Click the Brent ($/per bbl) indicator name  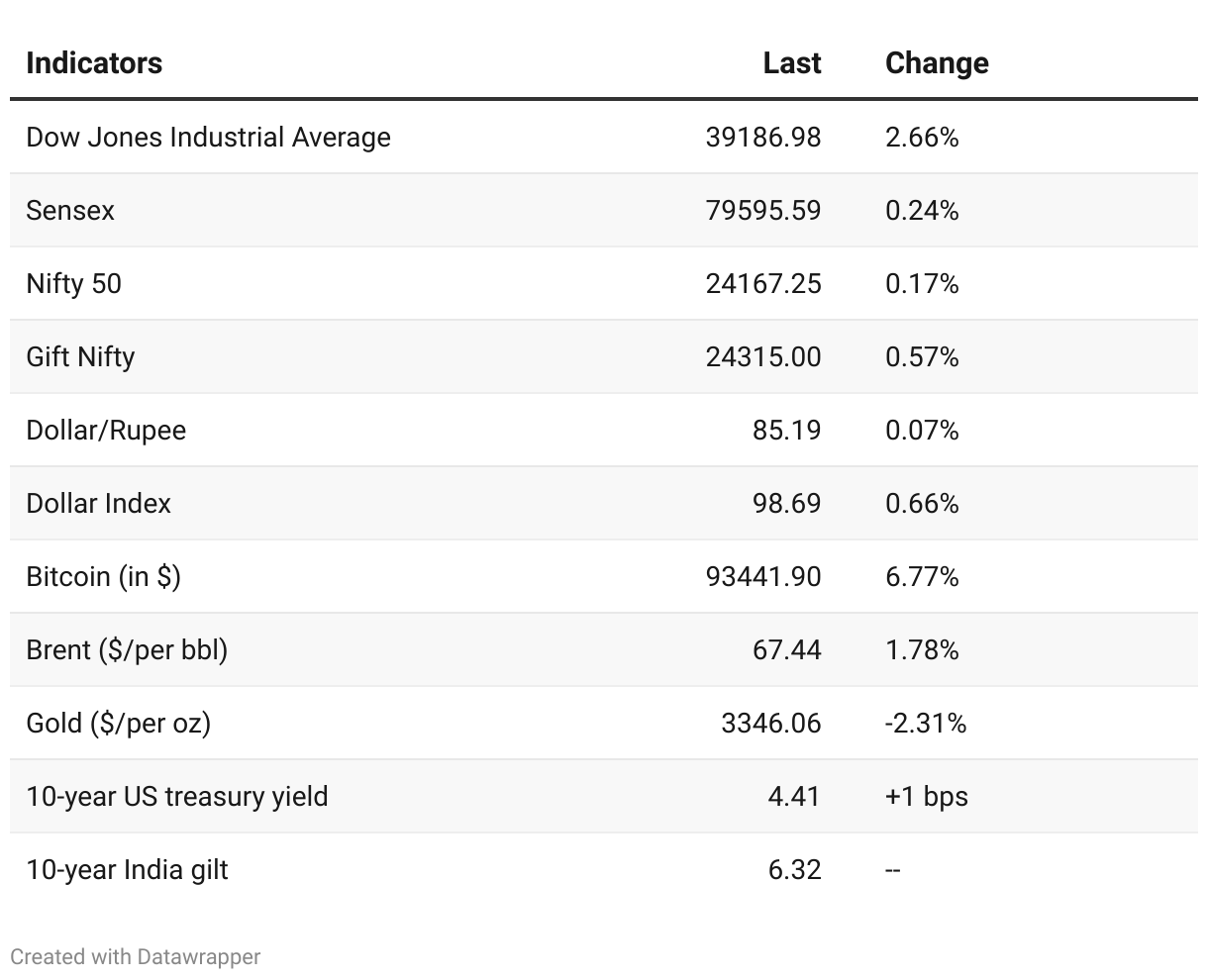tap(127, 649)
